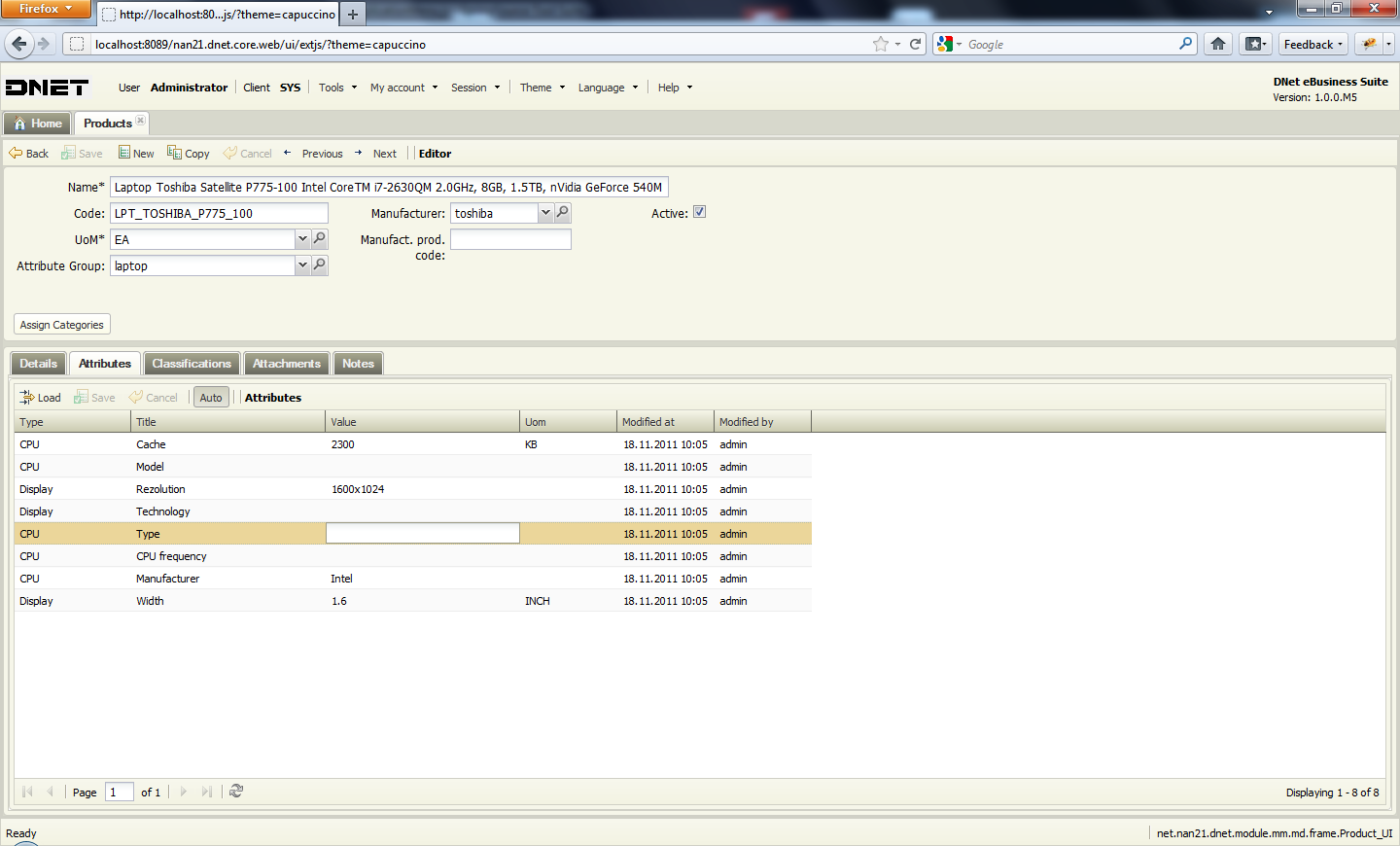Uncheck the Active checkbox
This screenshot has width=1400, height=846.
(x=699, y=211)
